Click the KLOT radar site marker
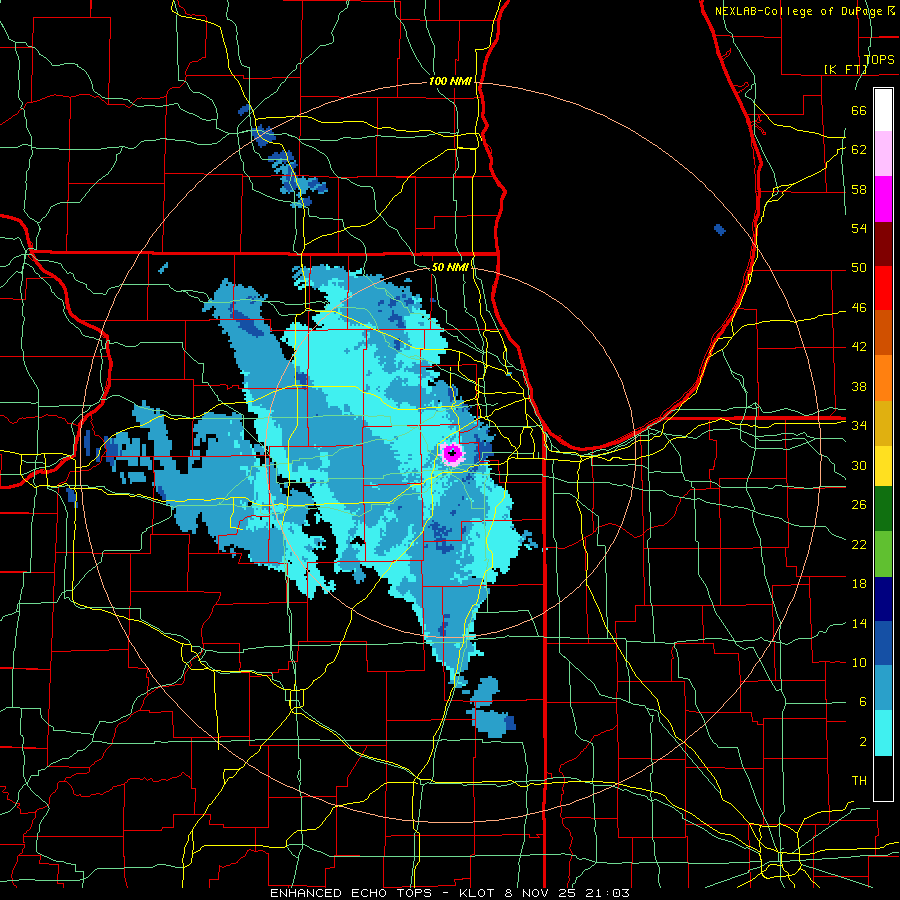The image size is (900, 900). click(x=453, y=453)
